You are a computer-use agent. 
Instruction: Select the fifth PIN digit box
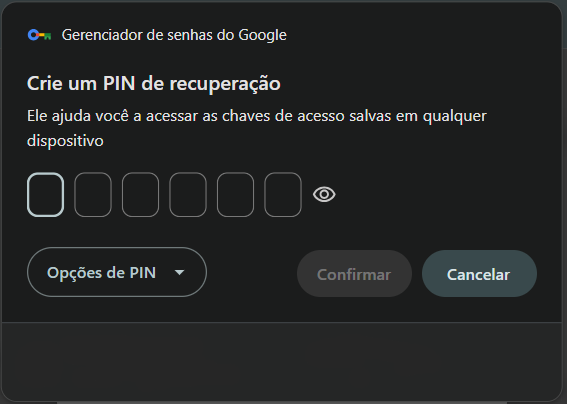pyautogui.click(x=235, y=195)
